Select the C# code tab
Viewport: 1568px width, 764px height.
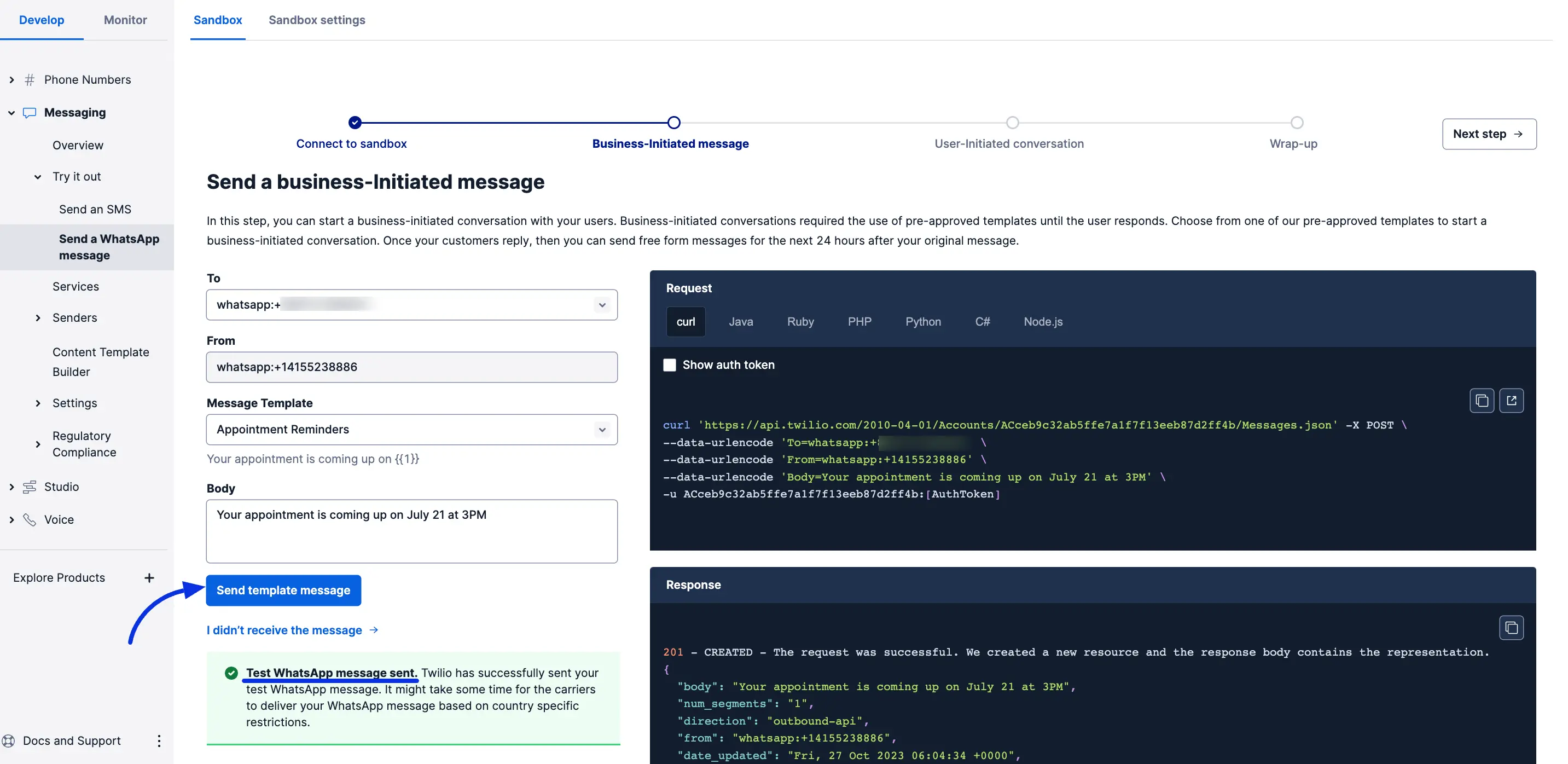coord(983,321)
